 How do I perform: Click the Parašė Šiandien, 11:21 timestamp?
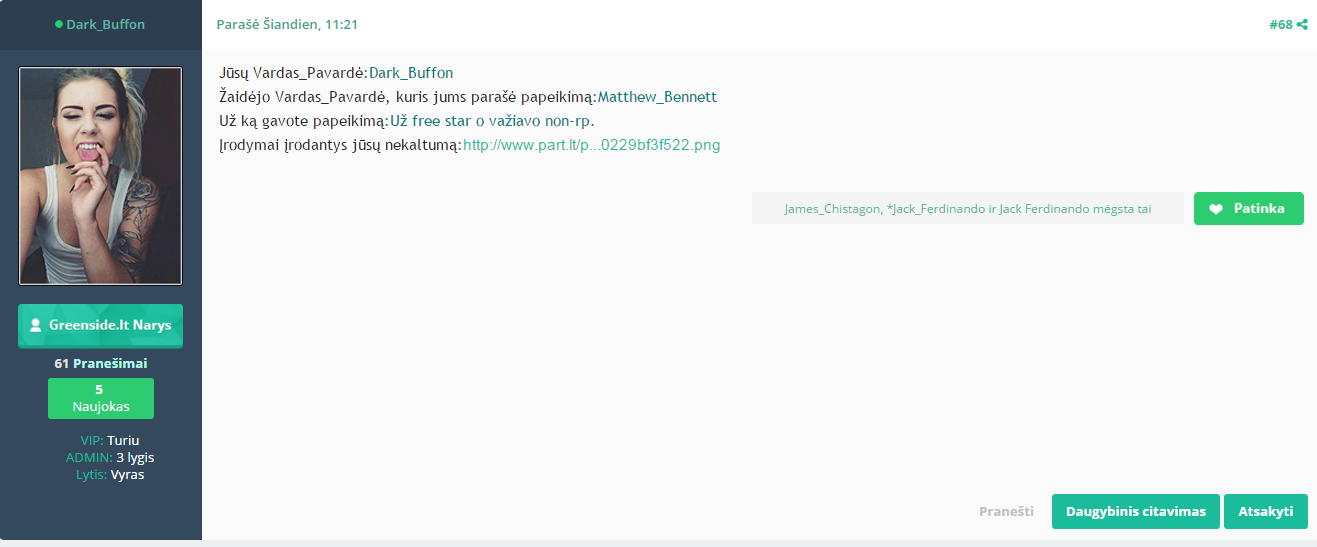pyautogui.click(x=289, y=24)
